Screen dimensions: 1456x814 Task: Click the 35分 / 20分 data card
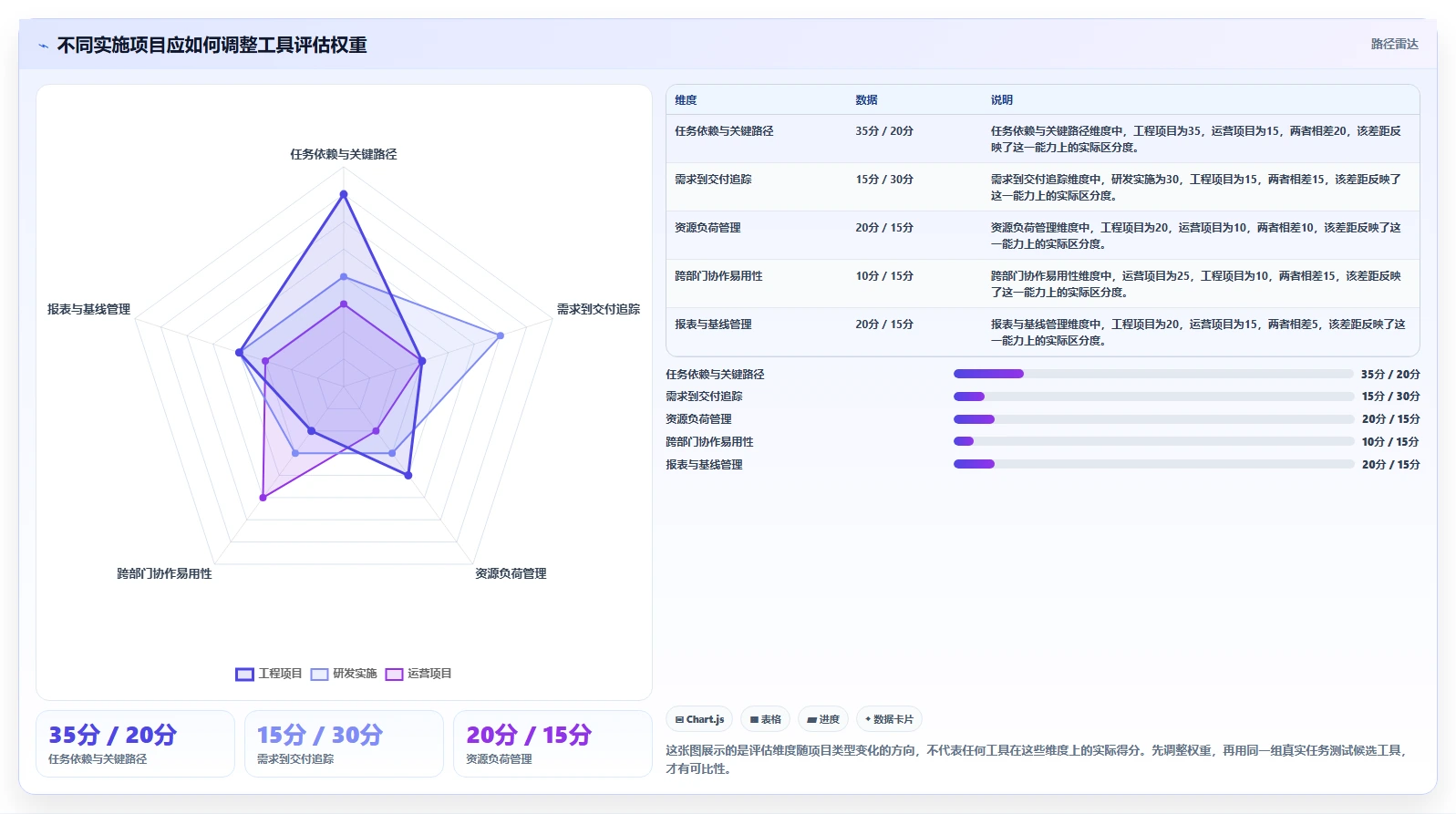point(135,744)
